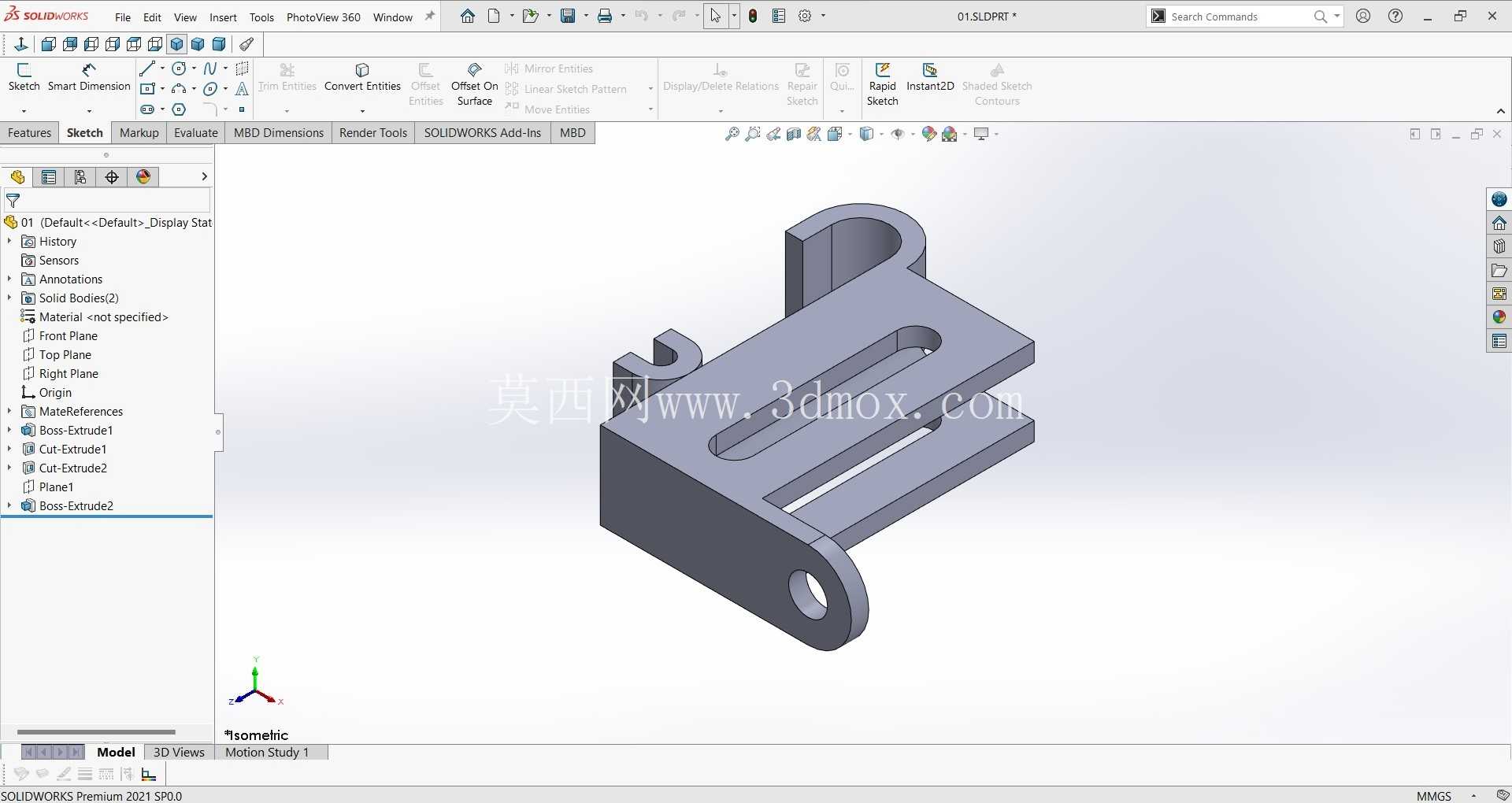Open the PhotoView 360 menu
This screenshot has height=803, width=1512.
[323, 17]
